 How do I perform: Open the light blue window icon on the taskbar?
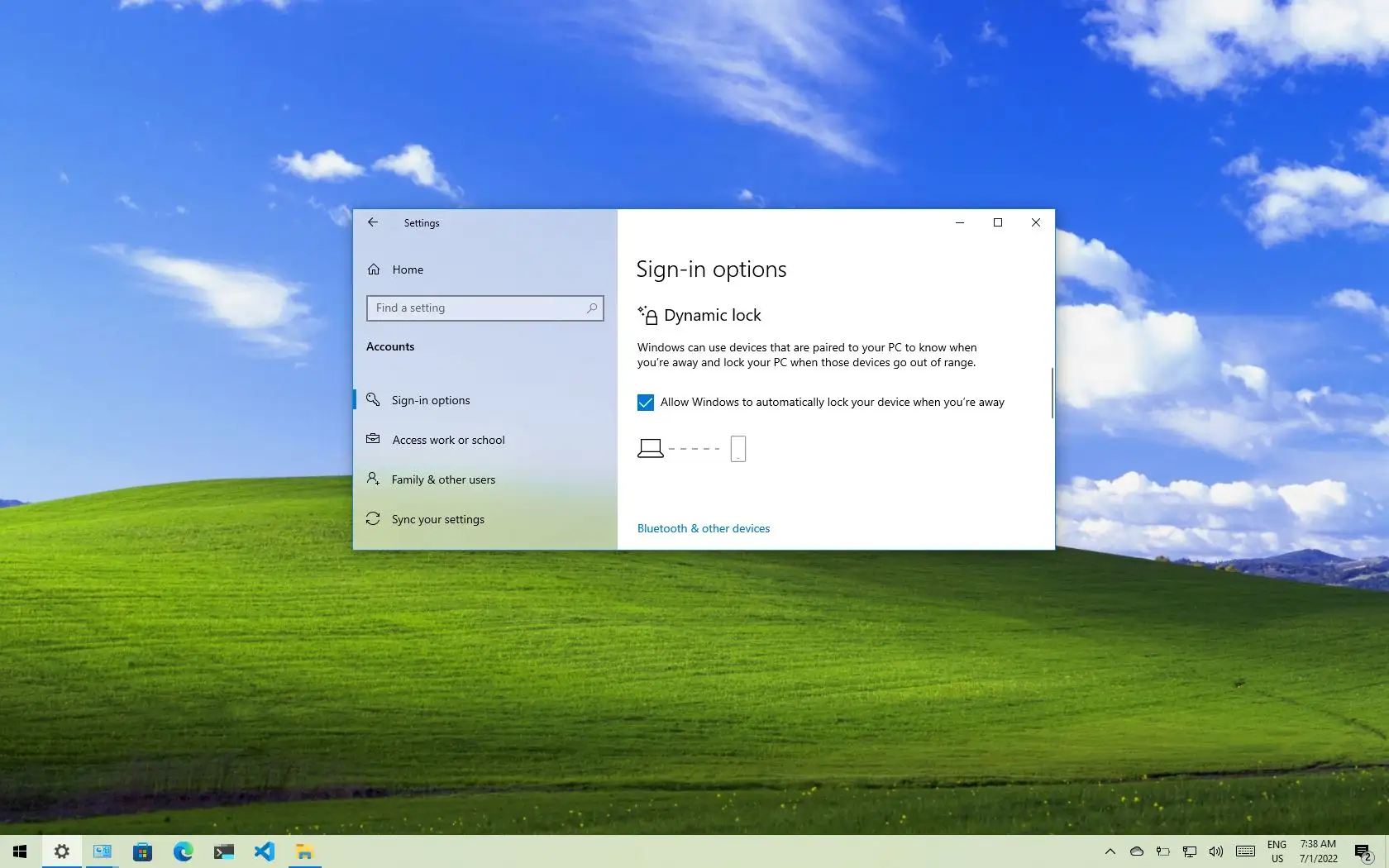(103, 851)
